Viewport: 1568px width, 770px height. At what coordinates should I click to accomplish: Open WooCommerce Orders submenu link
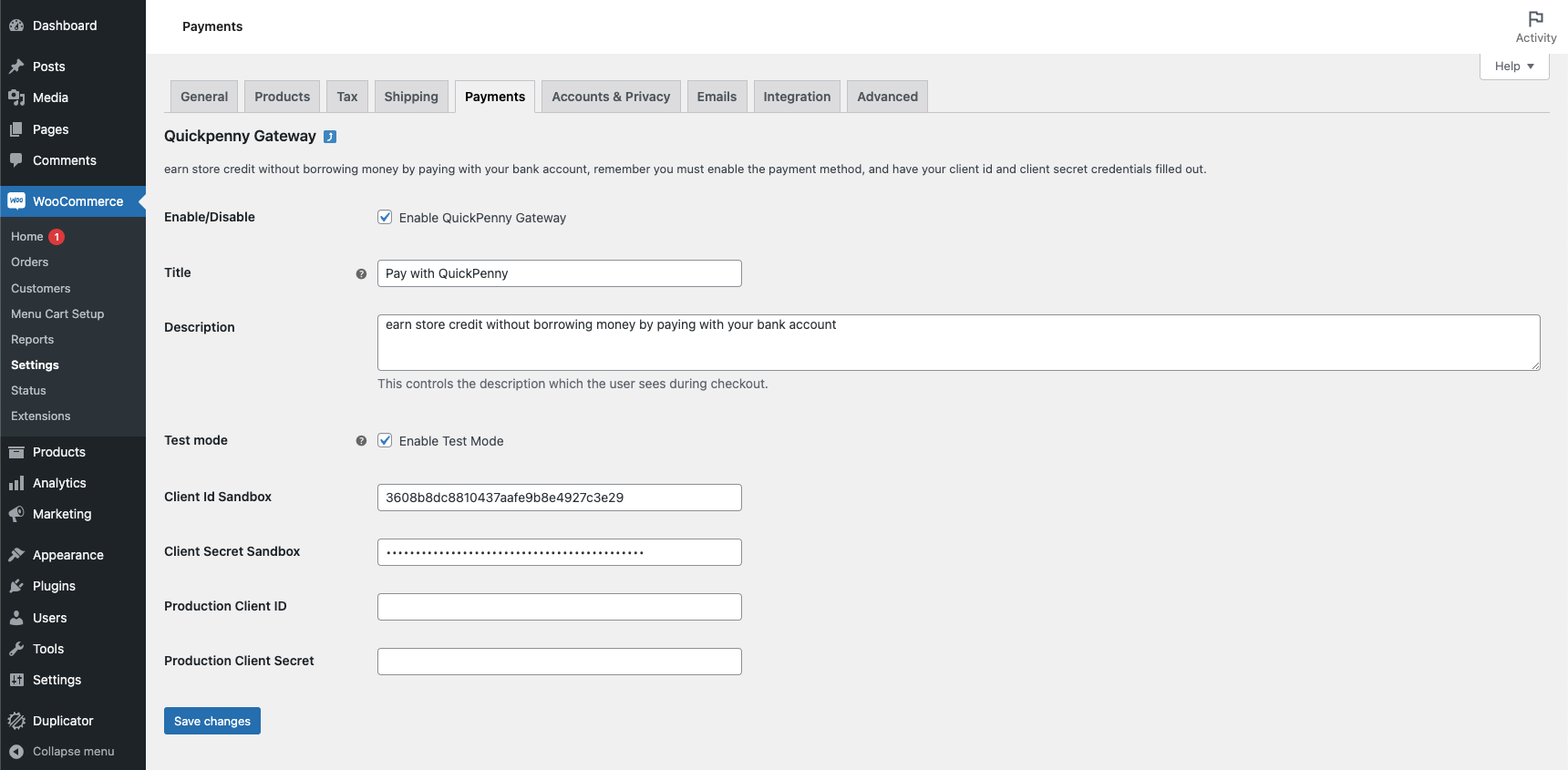[x=30, y=262]
